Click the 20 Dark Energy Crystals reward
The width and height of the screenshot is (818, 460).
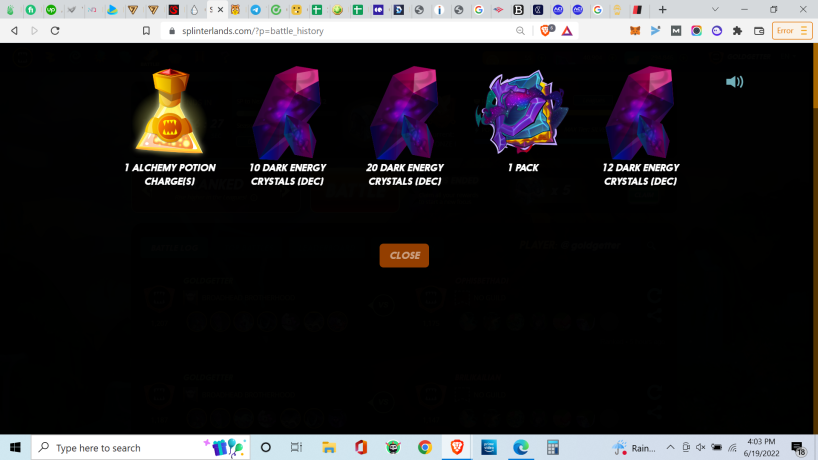coord(405,113)
